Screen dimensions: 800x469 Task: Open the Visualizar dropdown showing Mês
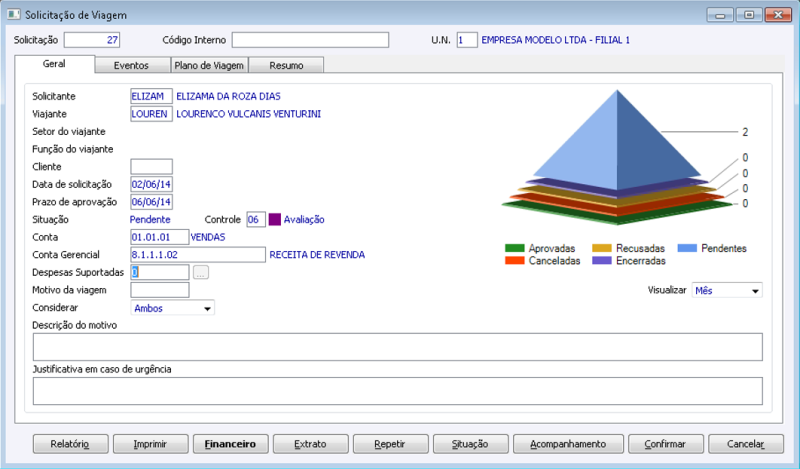[727, 290]
